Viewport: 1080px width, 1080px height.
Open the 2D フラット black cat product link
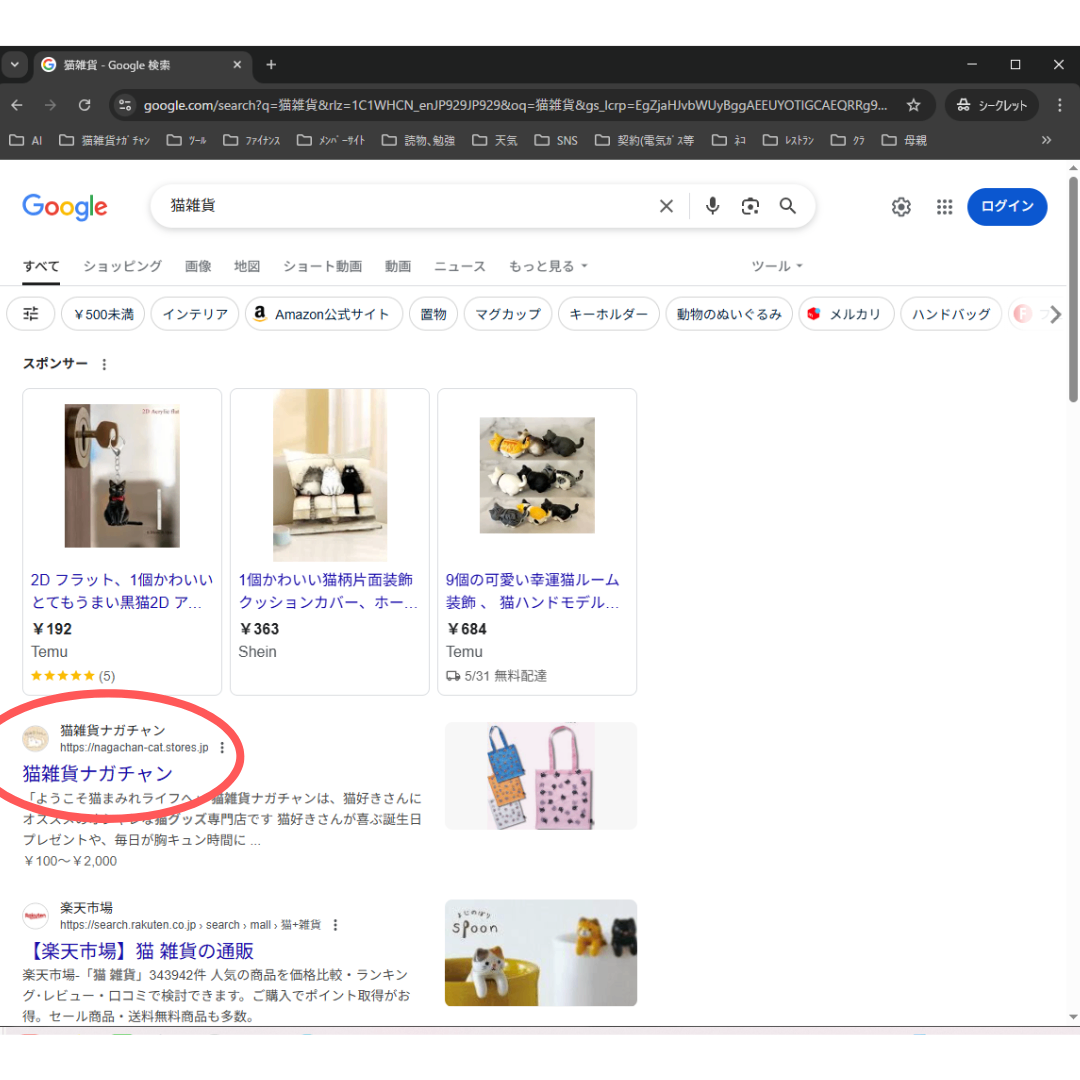[122, 591]
